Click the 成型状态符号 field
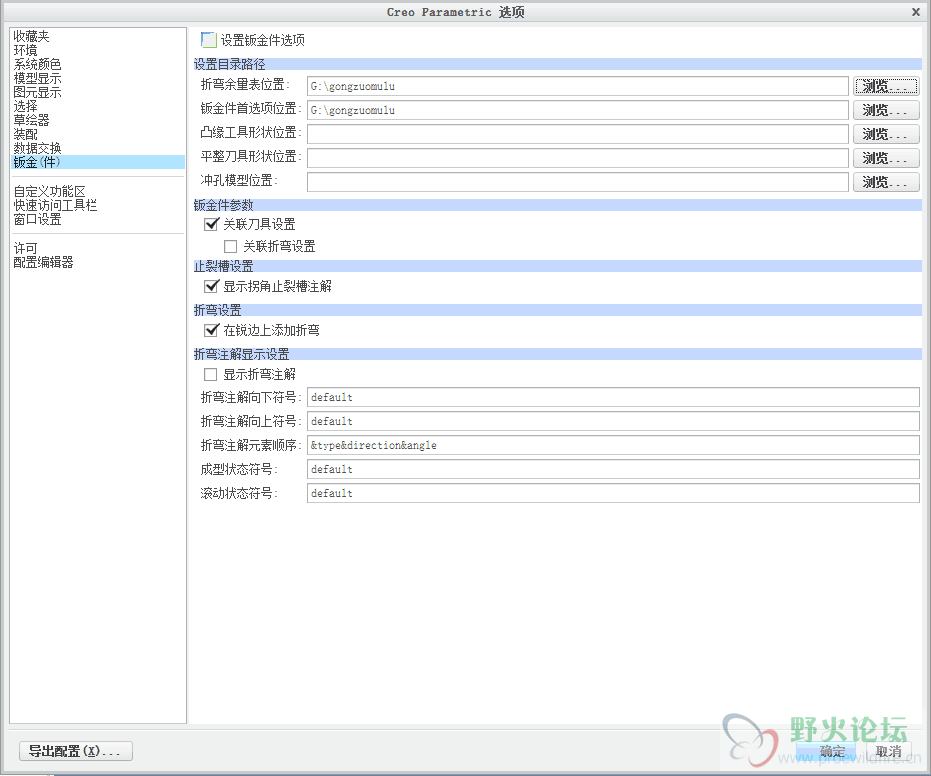 tap(613, 469)
